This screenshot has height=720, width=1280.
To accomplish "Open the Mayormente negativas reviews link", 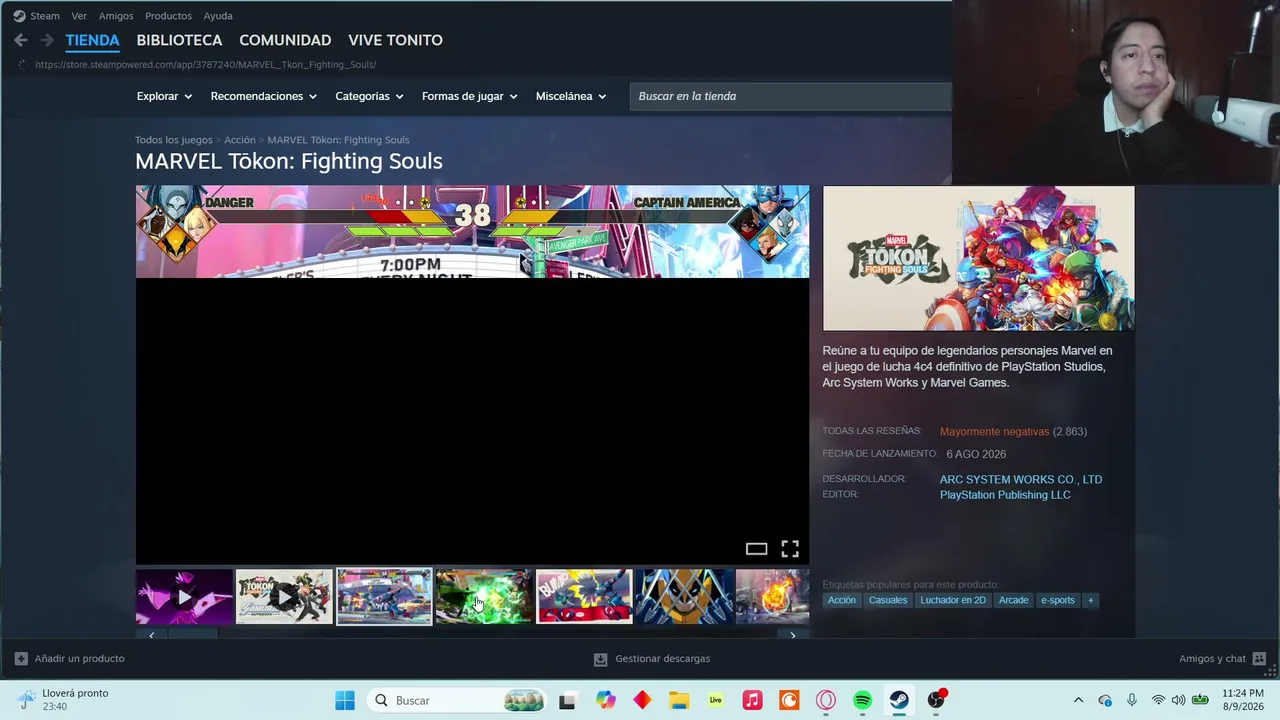I will 994,431.
